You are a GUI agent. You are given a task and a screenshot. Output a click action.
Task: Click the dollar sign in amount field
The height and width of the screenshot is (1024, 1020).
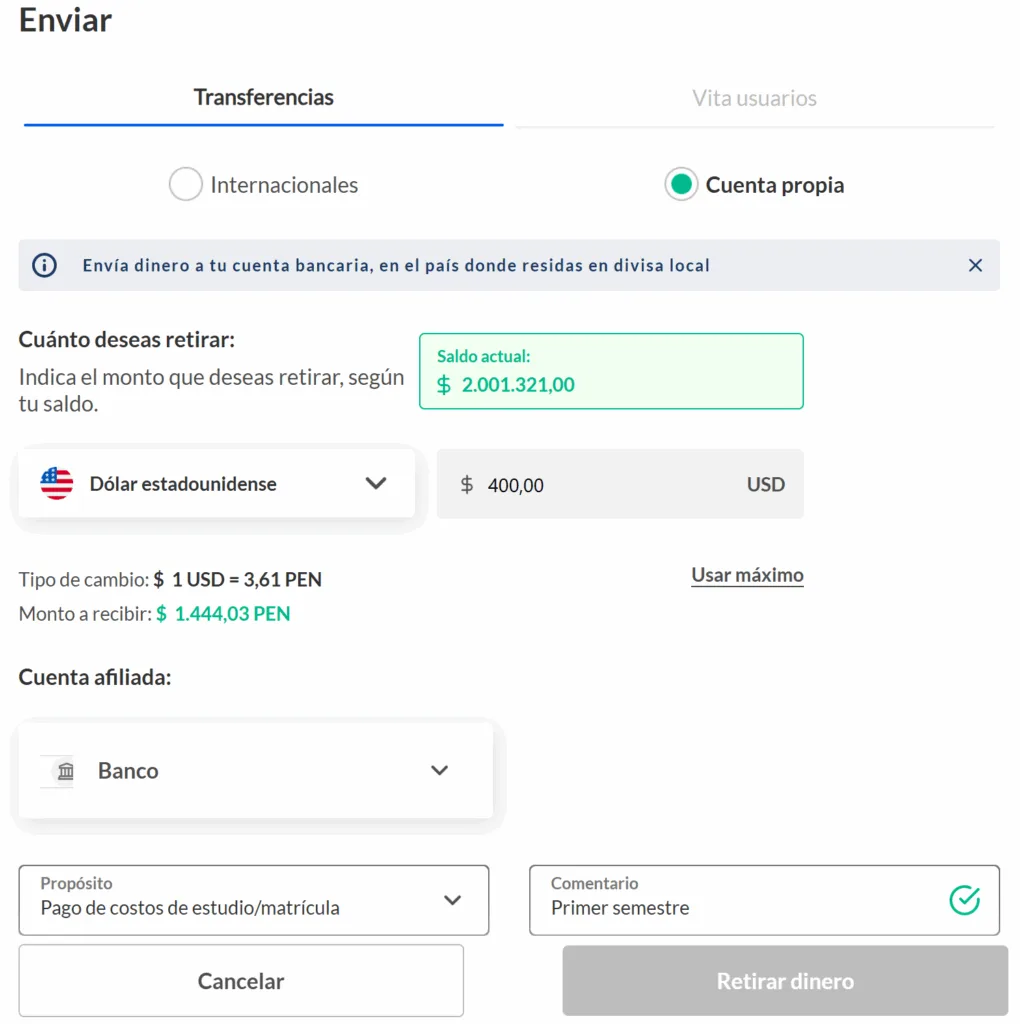coord(466,485)
